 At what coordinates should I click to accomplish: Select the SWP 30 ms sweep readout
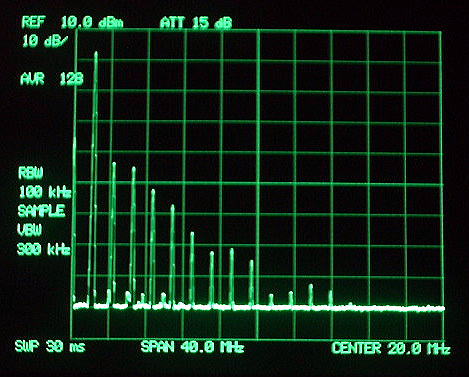point(50,347)
